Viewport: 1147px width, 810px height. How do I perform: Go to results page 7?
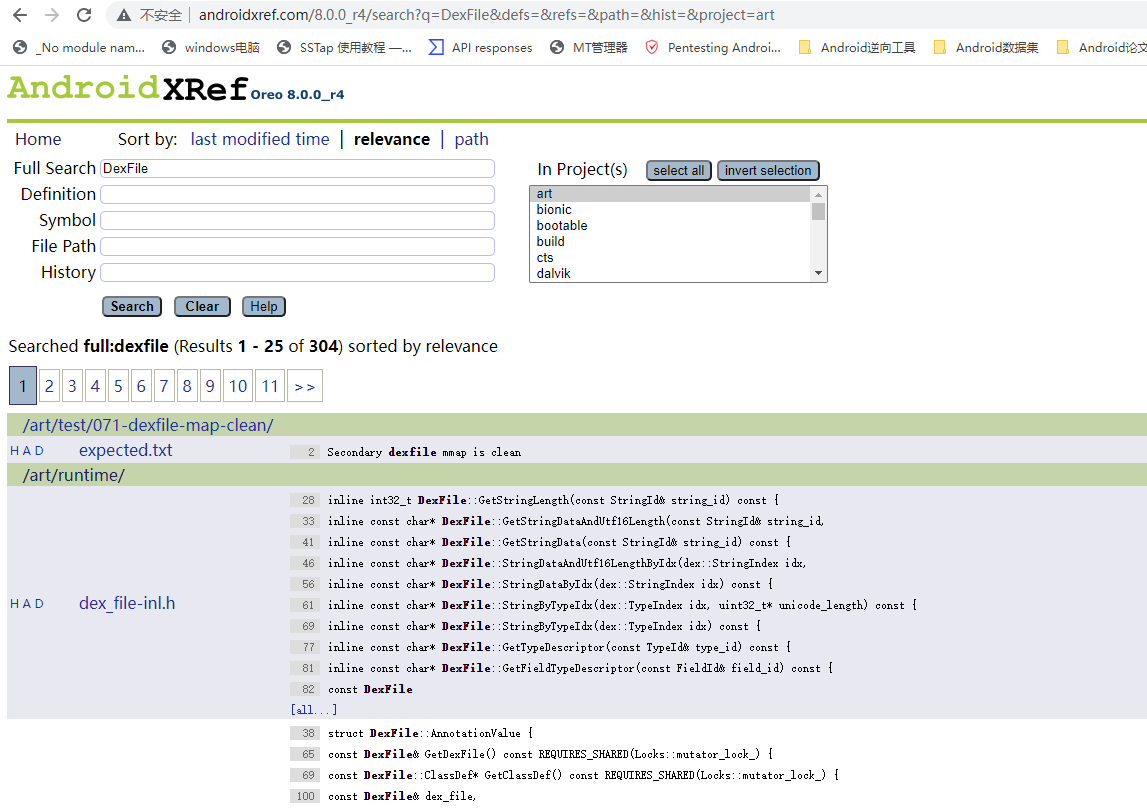[164, 386]
